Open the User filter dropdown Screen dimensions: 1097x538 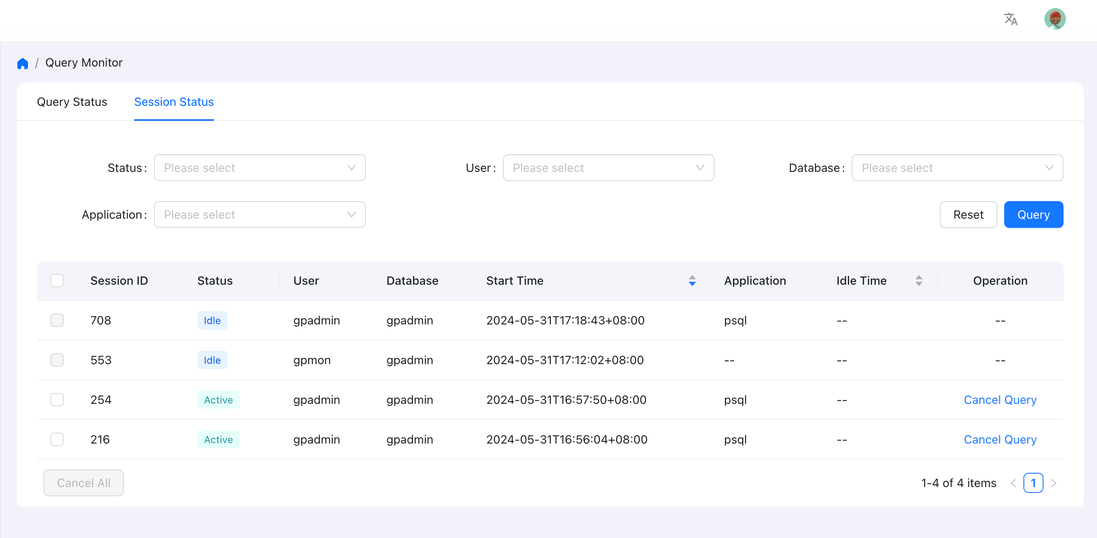(608, 168)
